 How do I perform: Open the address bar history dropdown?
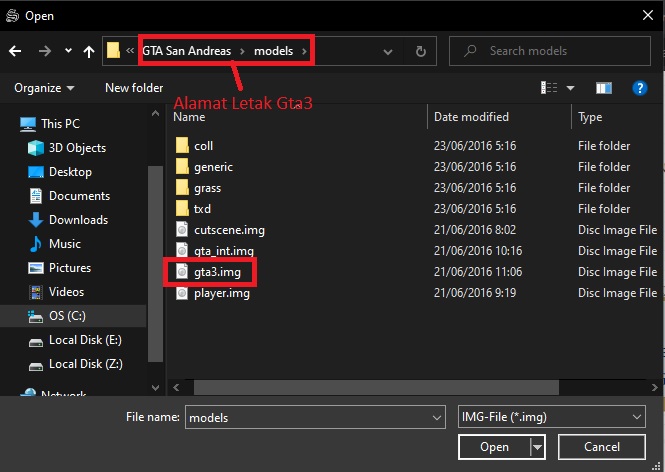click(388, 52)
